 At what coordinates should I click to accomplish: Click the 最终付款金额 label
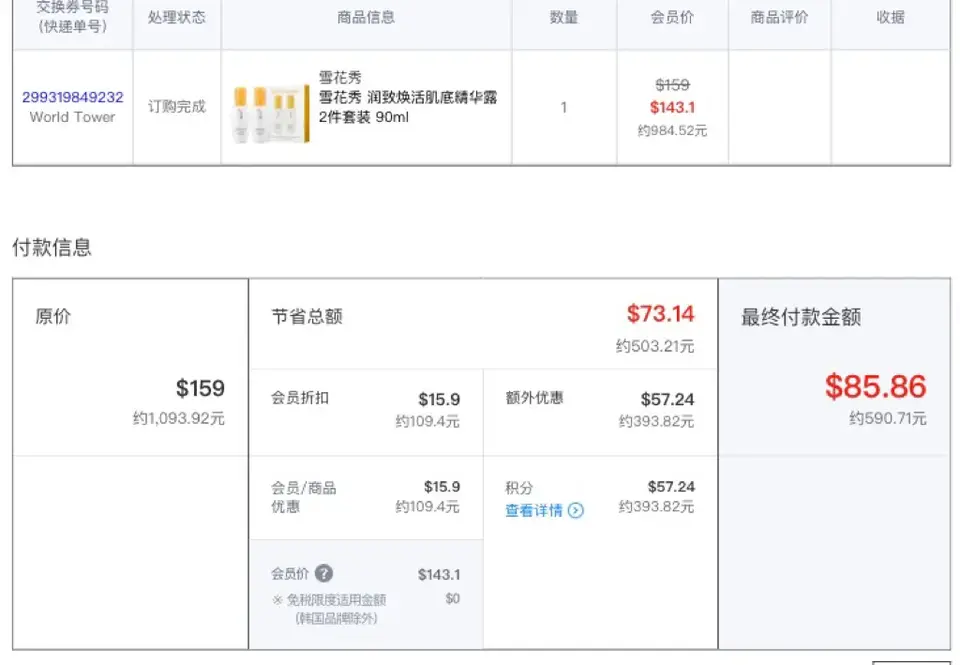(801, 317)
